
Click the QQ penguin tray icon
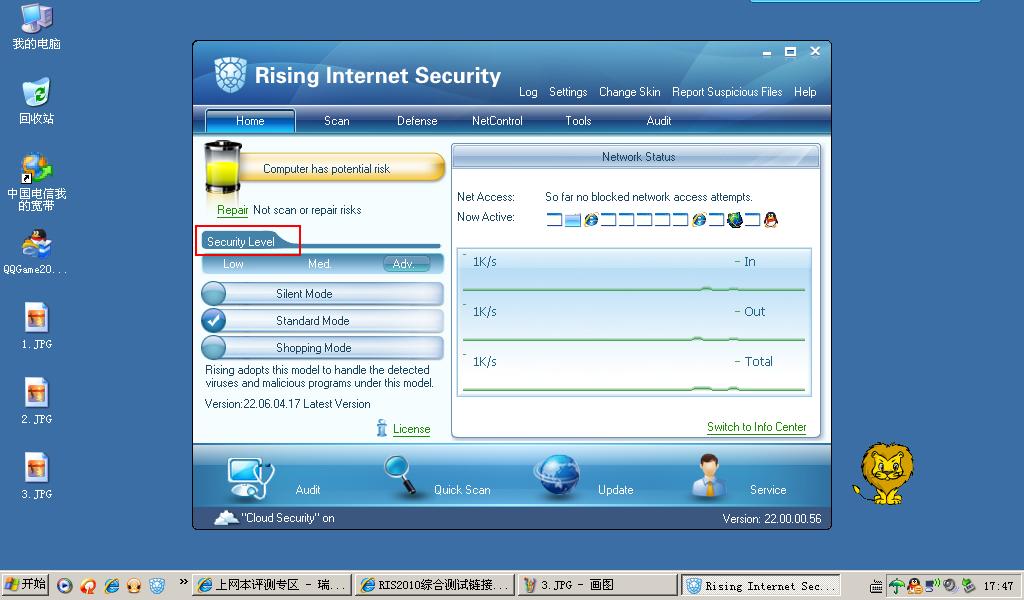pyautogui.click(x=914, y=586)
